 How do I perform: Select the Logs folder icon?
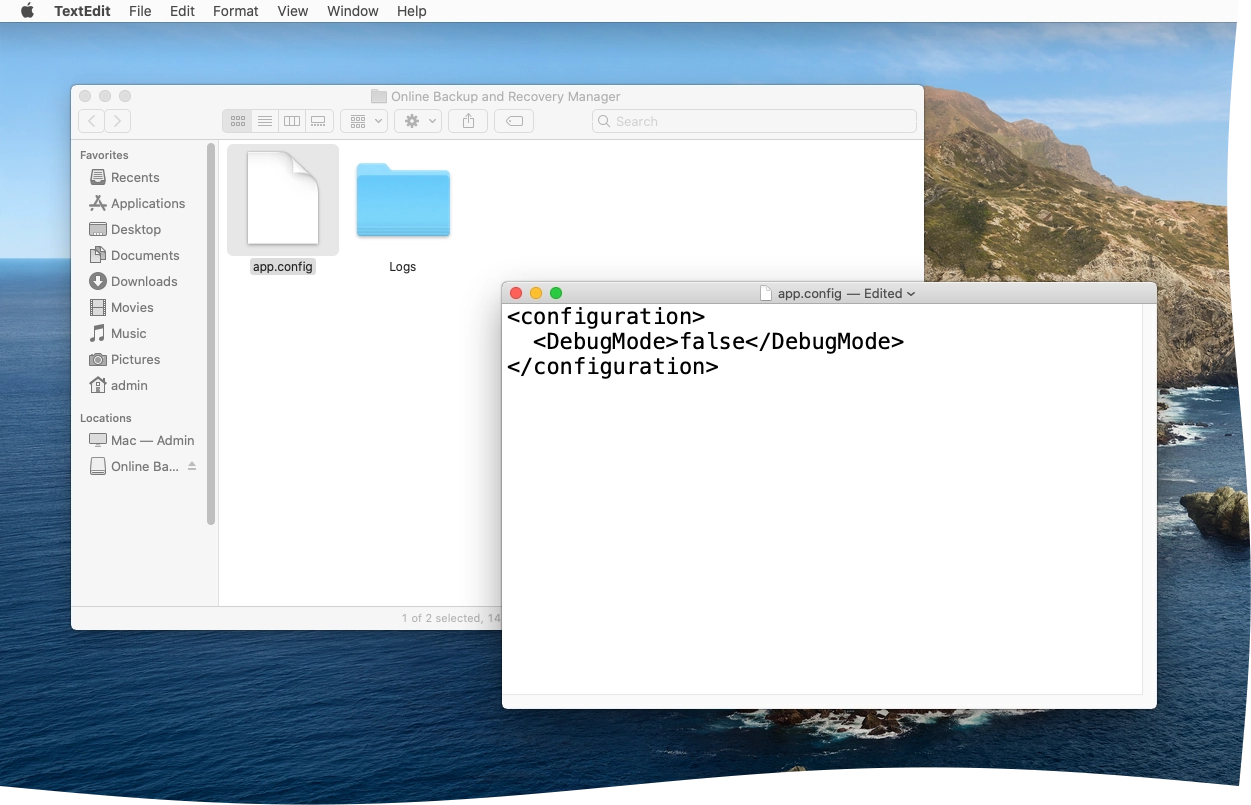[x=403, y=200]
